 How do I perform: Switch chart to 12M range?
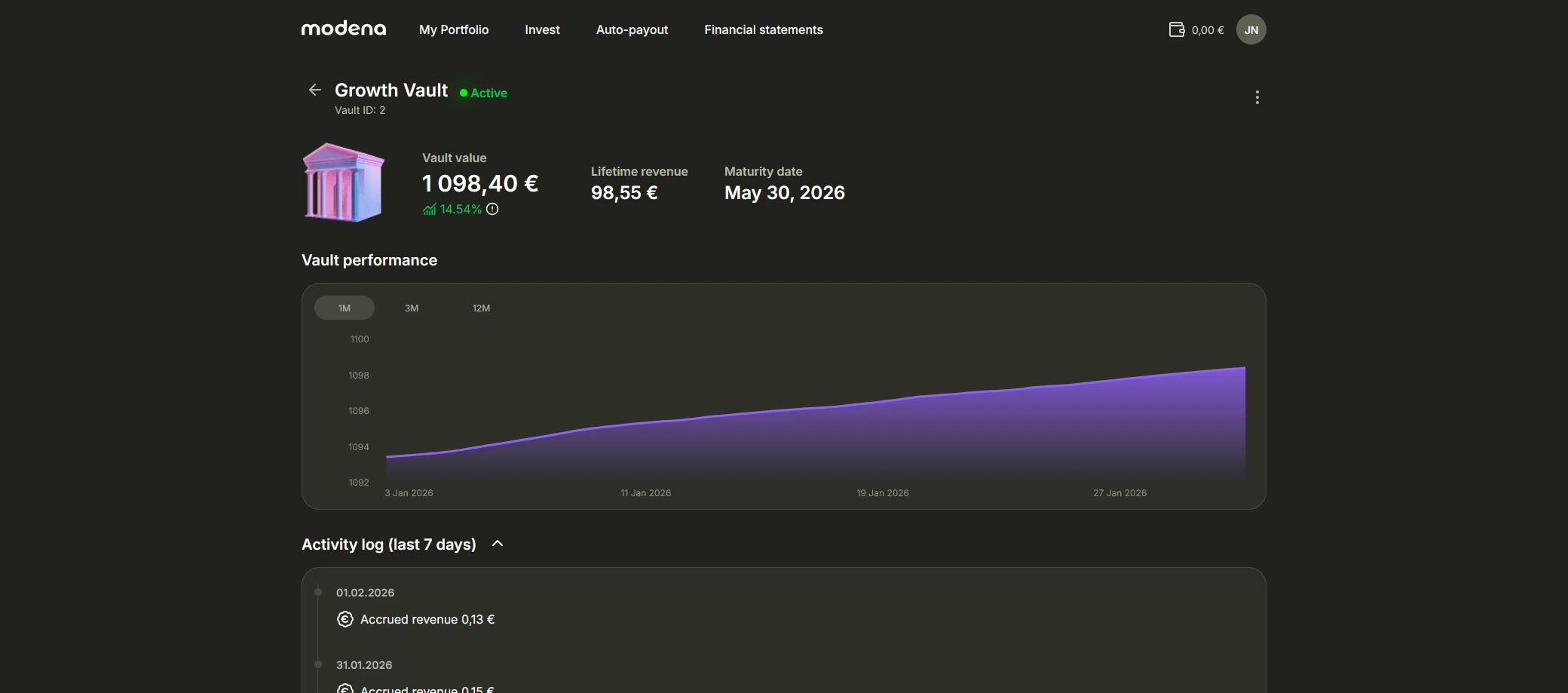pos(481,308)
